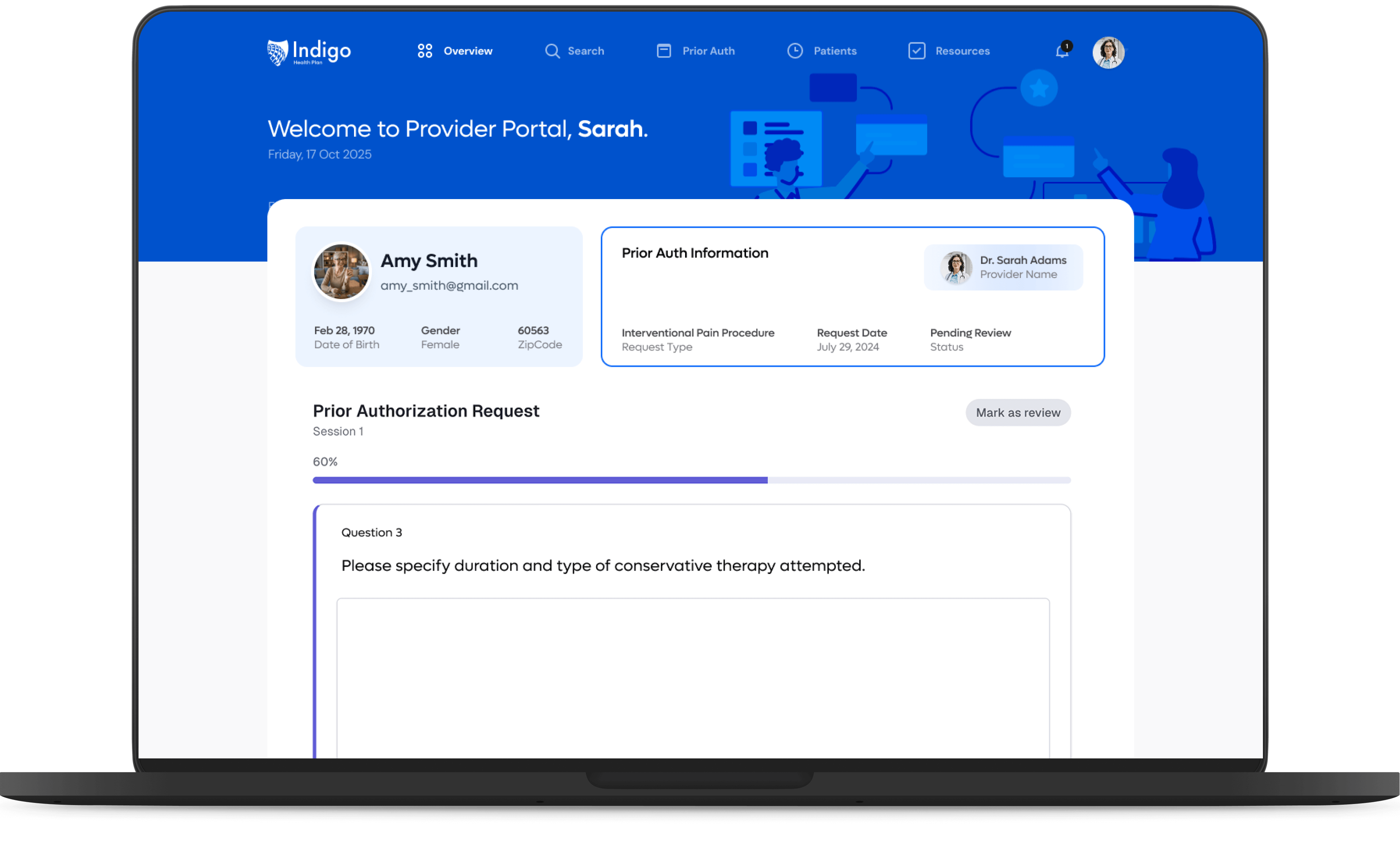
Task: Click the Pending Review status text
Action: pyautogui.click(x=970, y=333)
